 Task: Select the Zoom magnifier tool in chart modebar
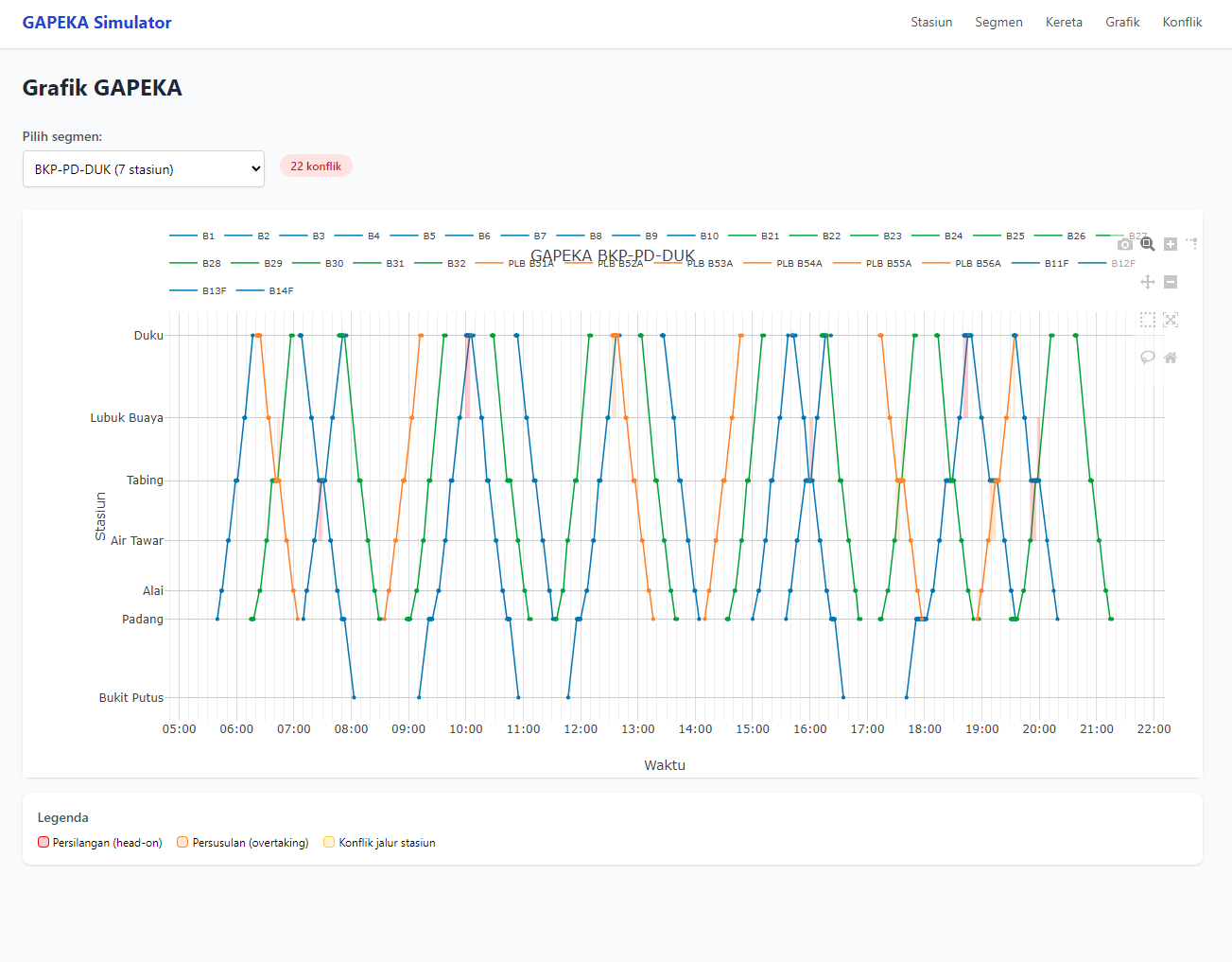(x=1148, y=244)
